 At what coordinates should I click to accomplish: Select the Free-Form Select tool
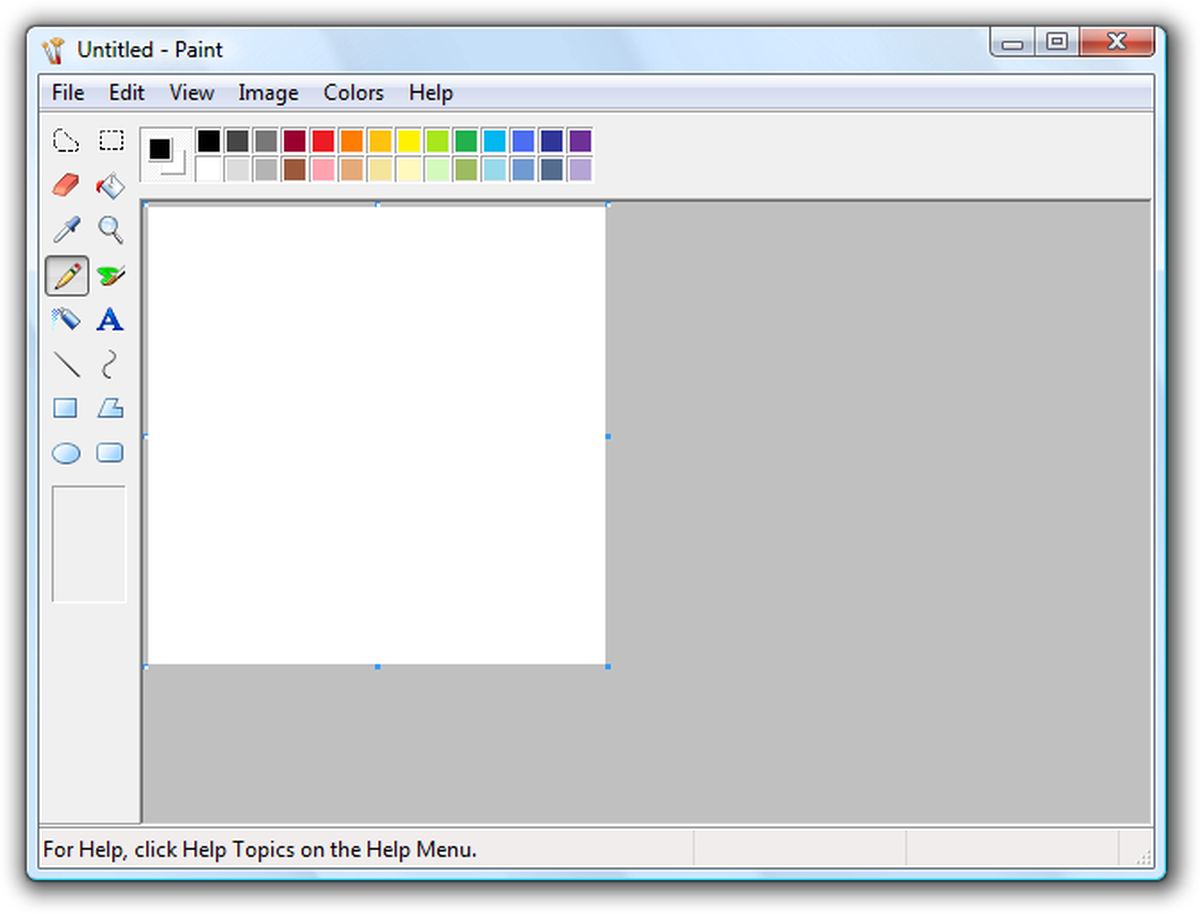[65, 140]
